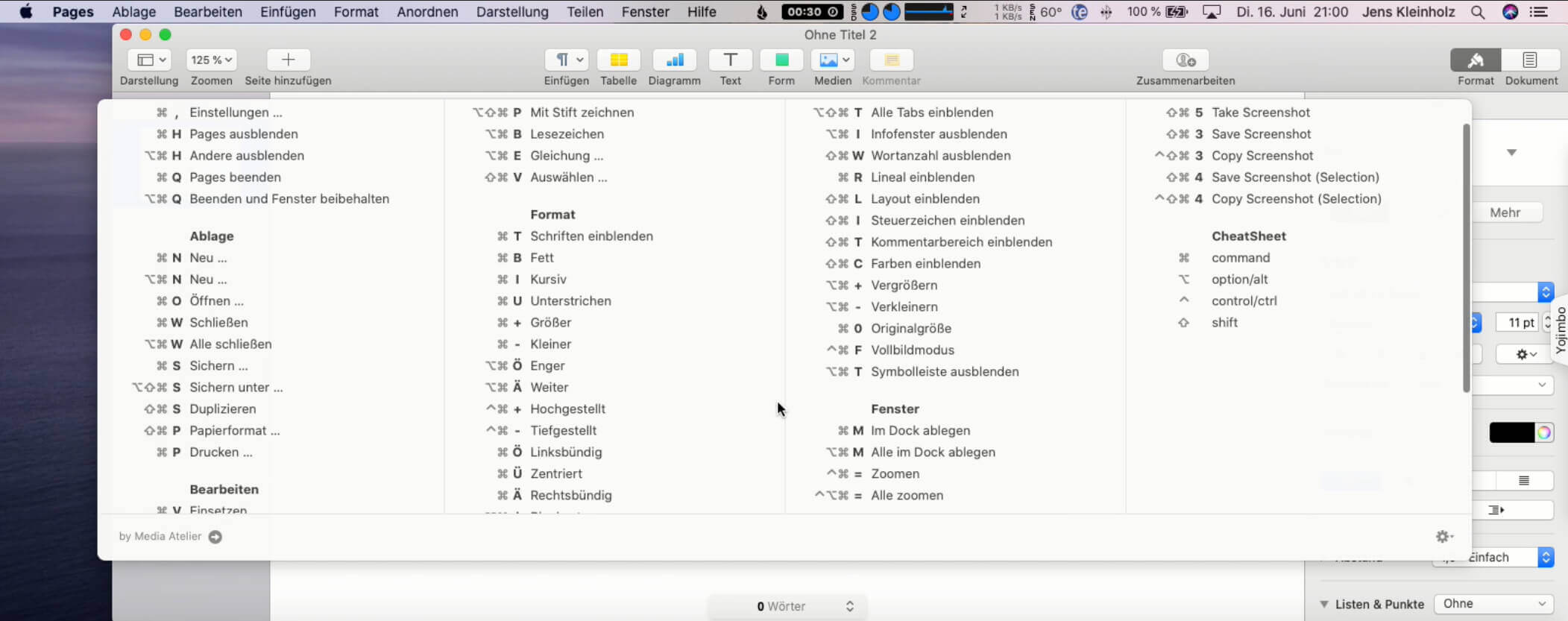Open the Medien dropdown menu
1568x621 pixels.
pos(833,60)
